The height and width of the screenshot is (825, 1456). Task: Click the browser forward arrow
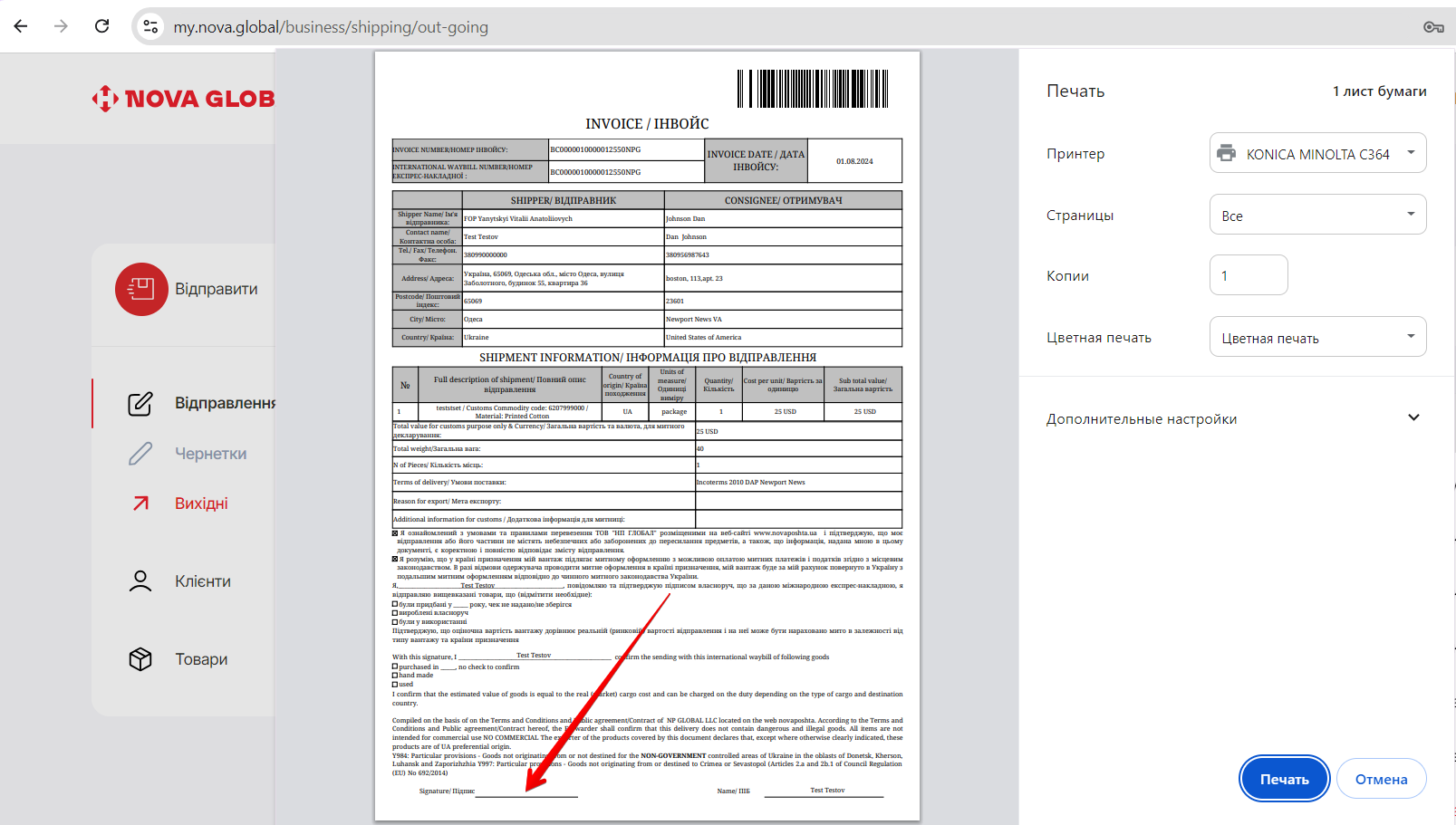(61, 26)
